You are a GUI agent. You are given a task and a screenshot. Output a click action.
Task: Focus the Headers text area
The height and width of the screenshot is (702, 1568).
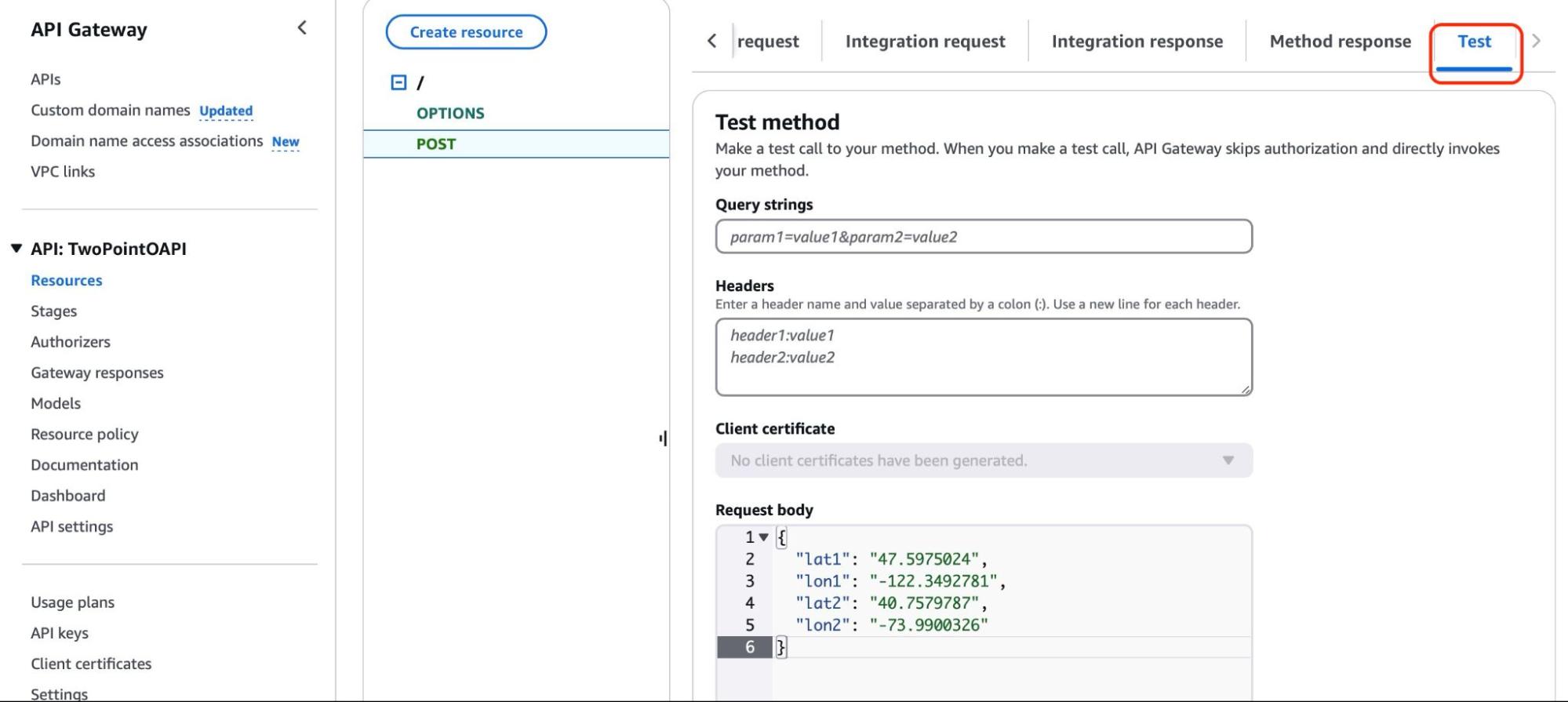[984, 357]
